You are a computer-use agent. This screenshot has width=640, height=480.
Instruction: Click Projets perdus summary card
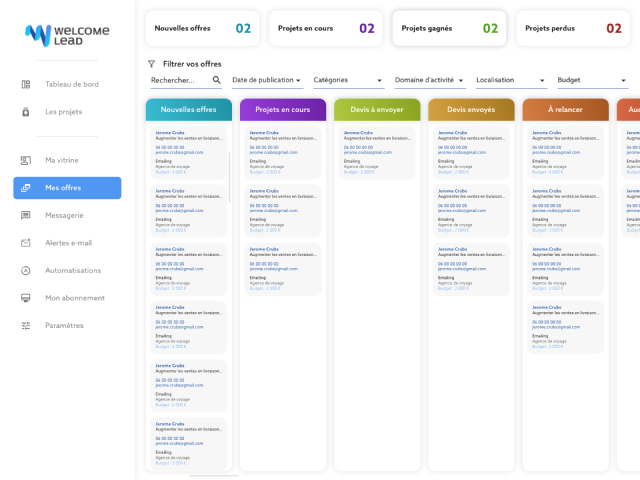click(x=573, y=28)
